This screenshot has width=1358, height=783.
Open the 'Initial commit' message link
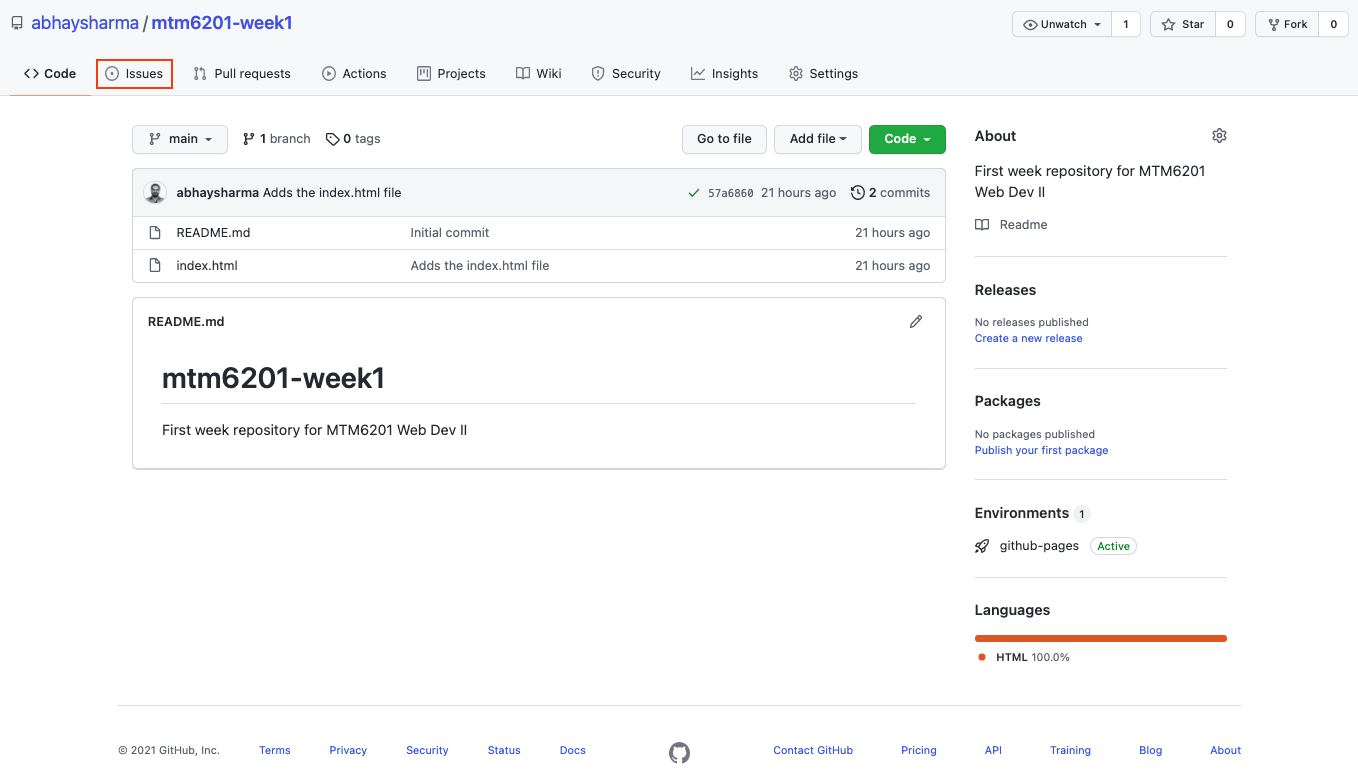coord(450,233)
